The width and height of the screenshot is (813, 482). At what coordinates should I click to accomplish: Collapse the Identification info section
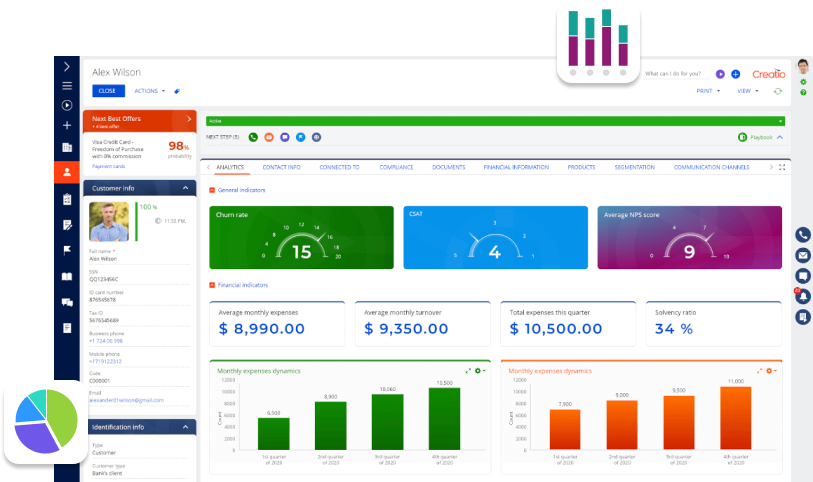point(185,427)
